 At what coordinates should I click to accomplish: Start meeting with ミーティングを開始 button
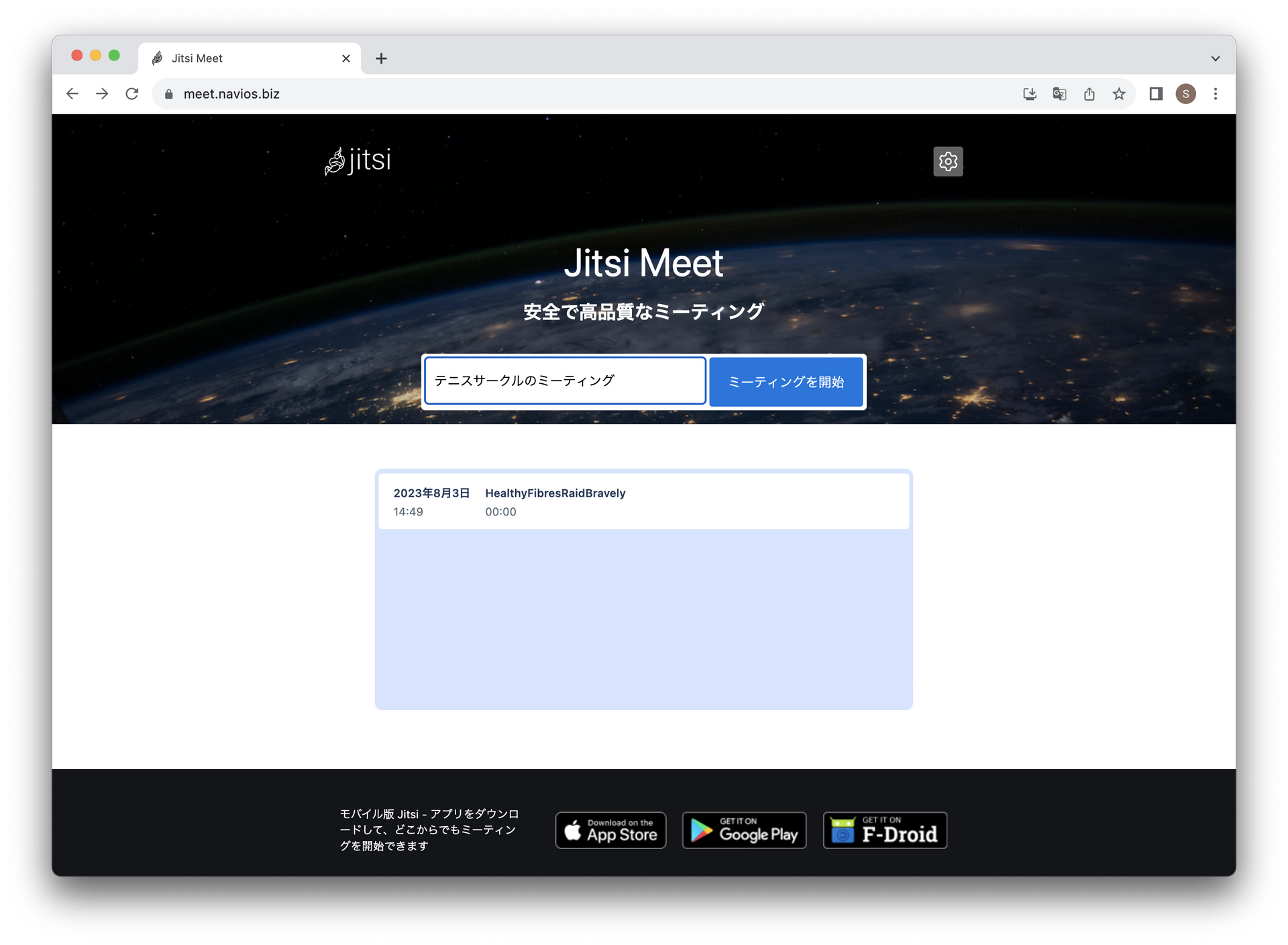click(786, 382)
